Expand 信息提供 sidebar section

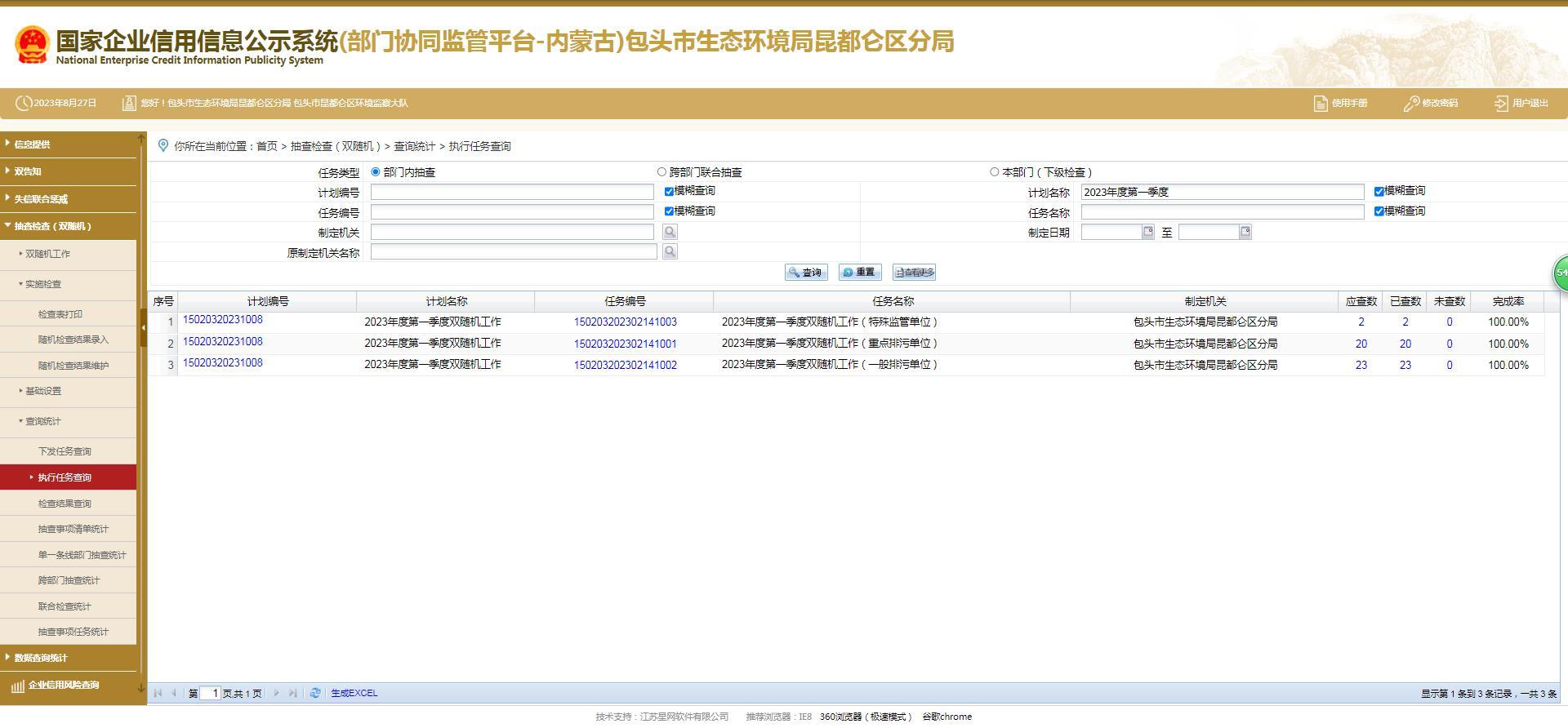click(69, 144)
